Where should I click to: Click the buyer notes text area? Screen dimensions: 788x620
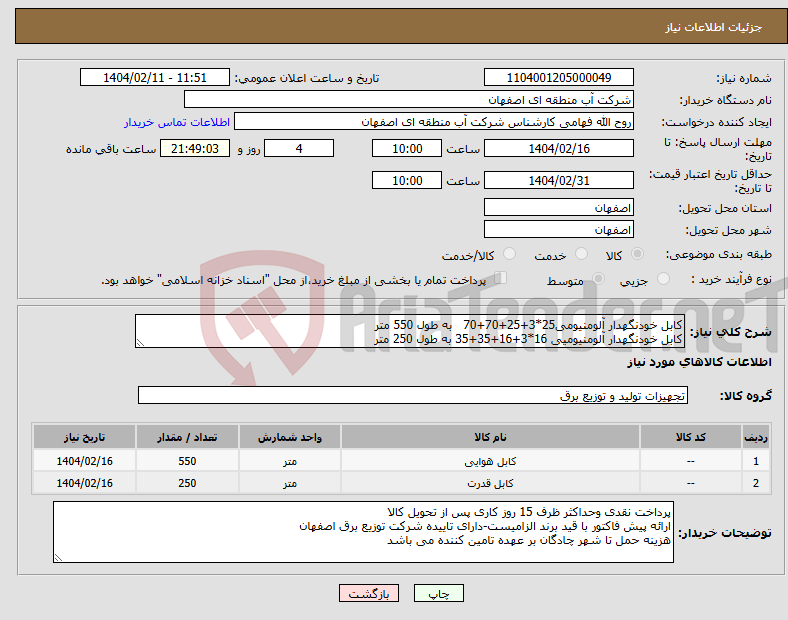pyautogui.click(x=363, y=532)
